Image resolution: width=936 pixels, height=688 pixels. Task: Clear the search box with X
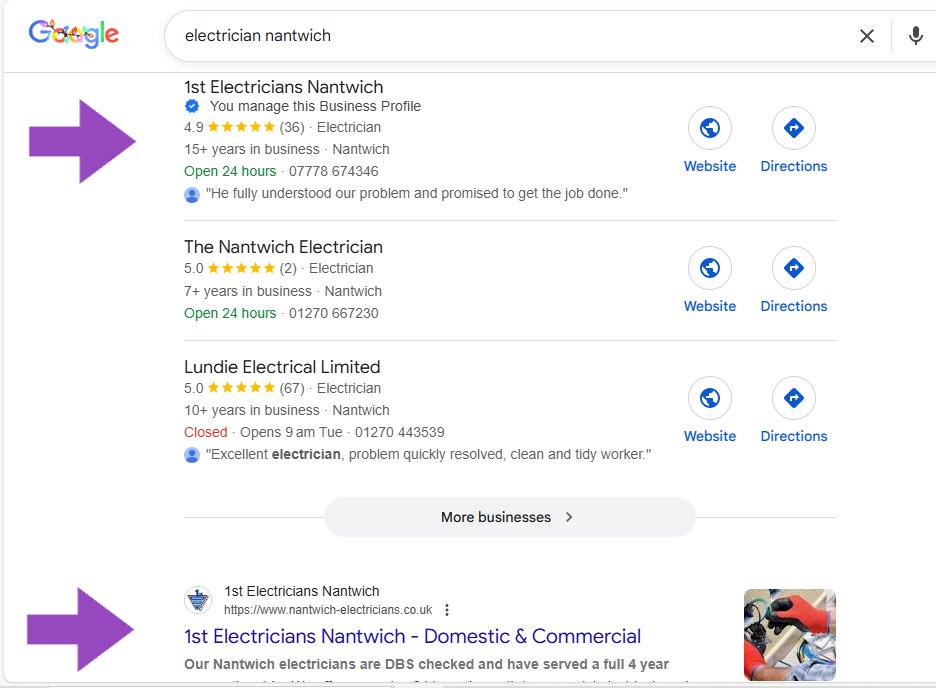(866, 36)
